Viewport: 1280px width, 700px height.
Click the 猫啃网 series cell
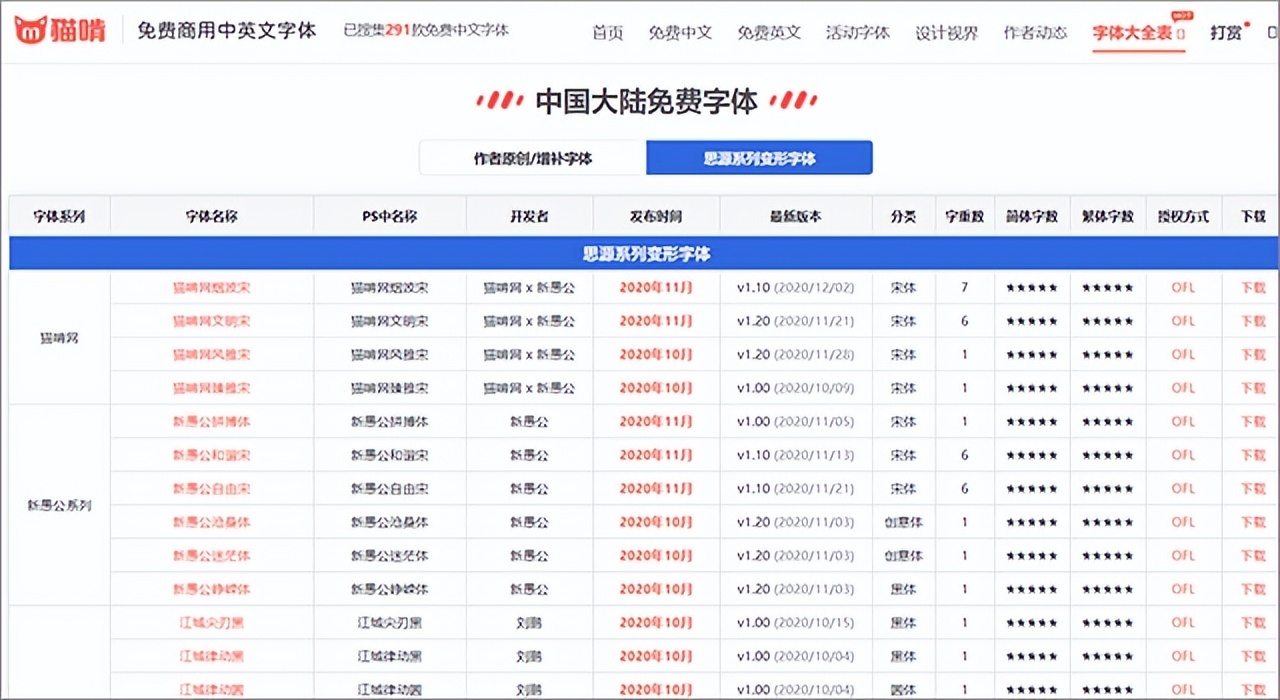click(x=59, y=338)
